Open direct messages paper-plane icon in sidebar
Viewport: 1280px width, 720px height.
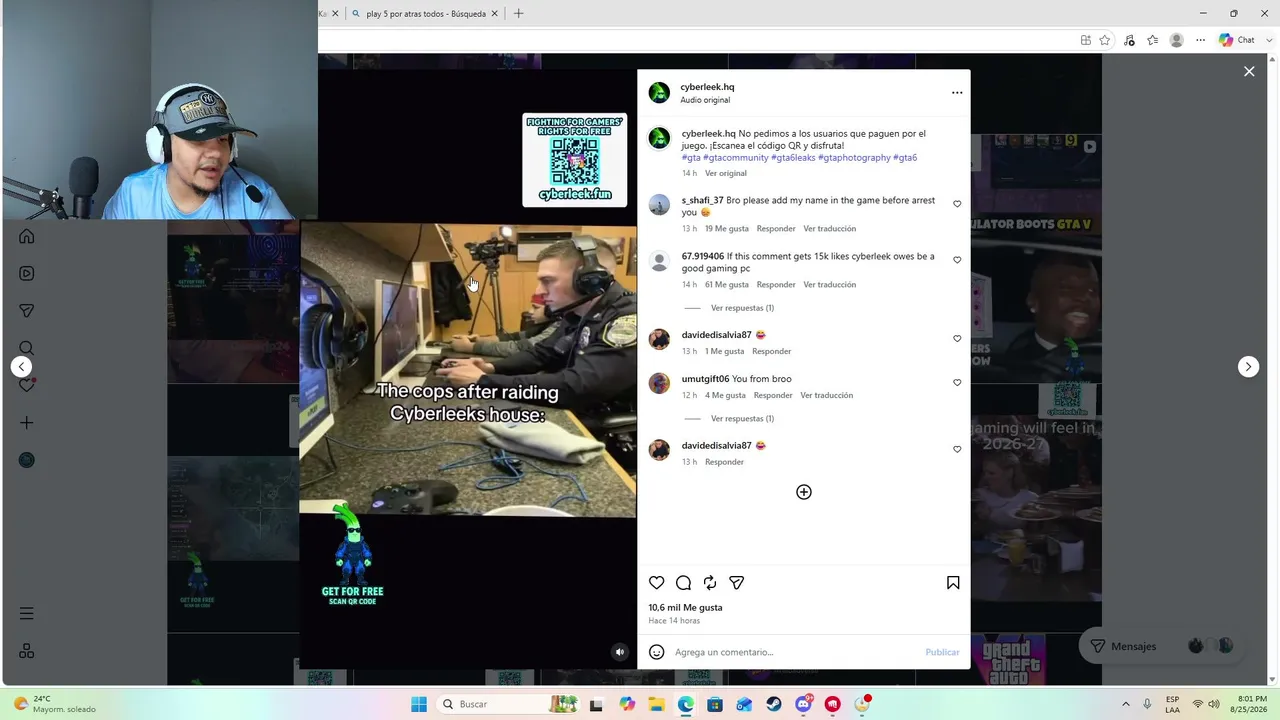pos(27,311)
